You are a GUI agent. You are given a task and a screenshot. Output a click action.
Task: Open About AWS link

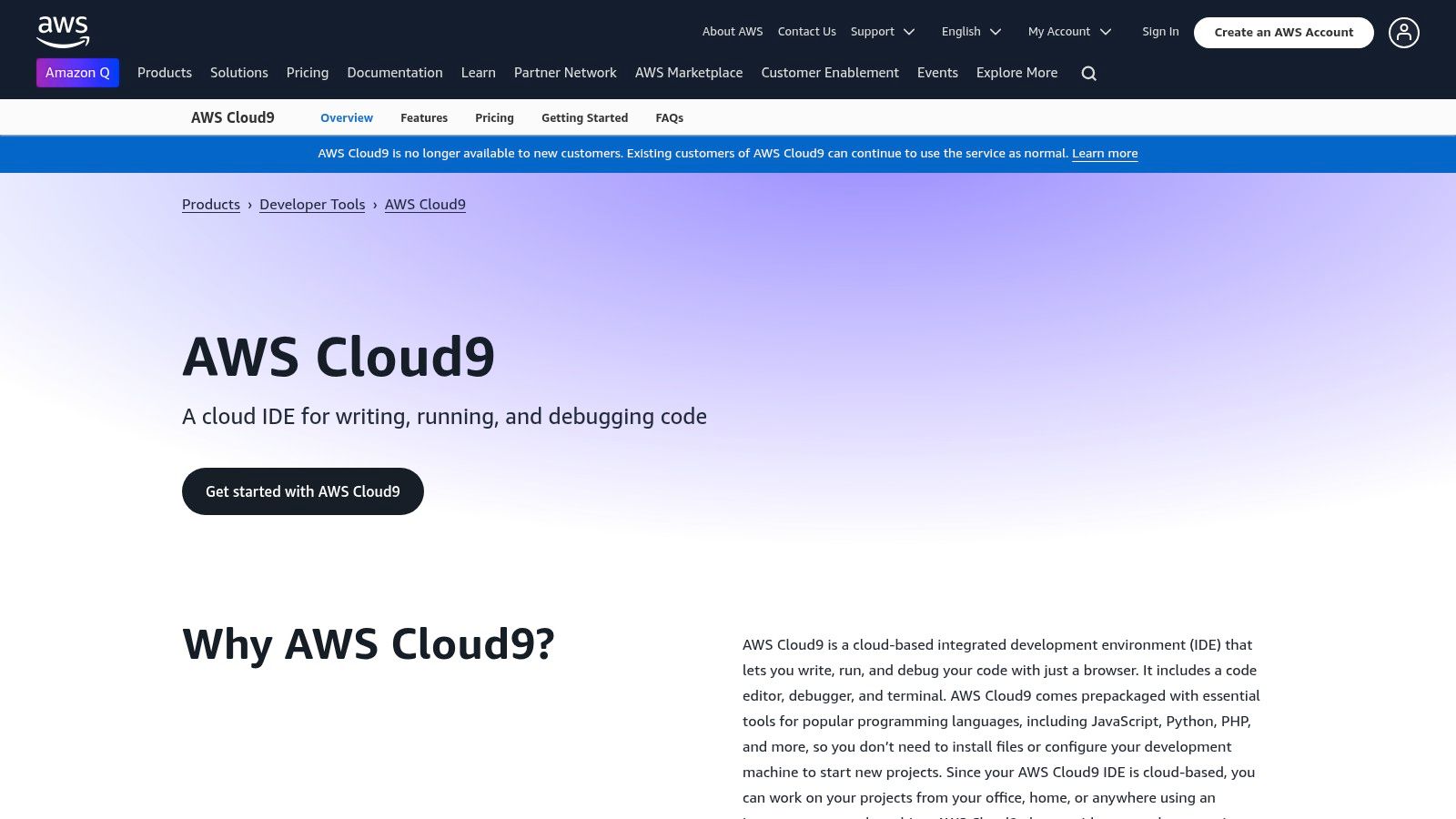pyautogui.click(x=733, y=32)
